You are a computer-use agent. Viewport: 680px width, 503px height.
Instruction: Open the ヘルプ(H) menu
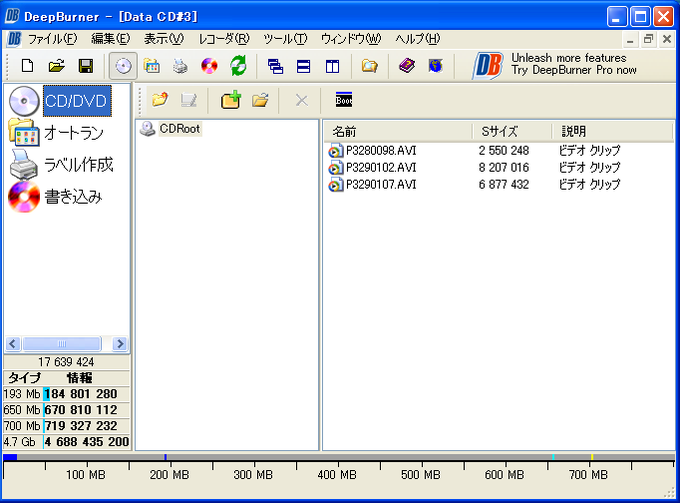(418, 39)
